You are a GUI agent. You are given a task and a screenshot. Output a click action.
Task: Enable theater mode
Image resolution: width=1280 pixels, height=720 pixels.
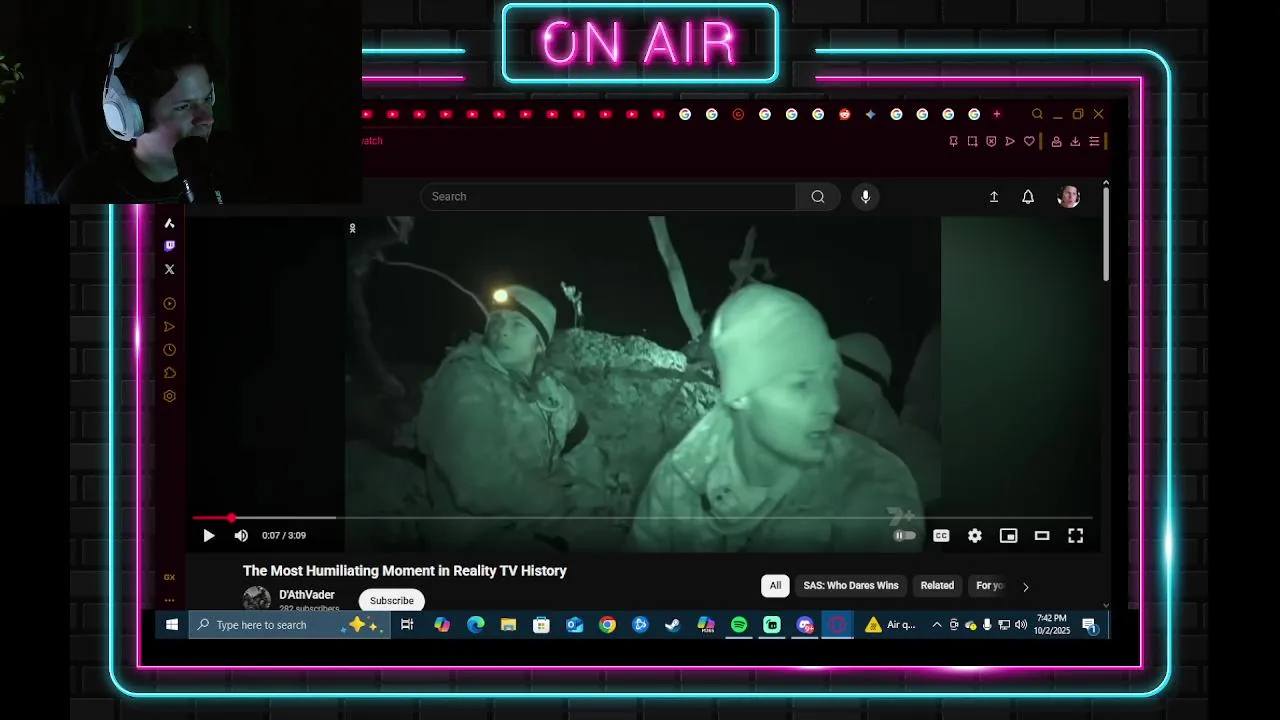(1042, 536)
